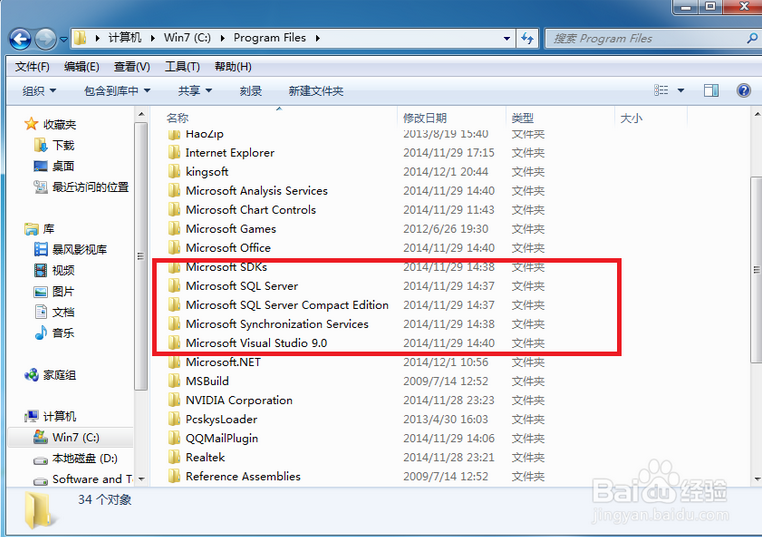The image size is (762, 537).
Task: Open the 查看(V) menu
Action: click(x=132, y=67)
